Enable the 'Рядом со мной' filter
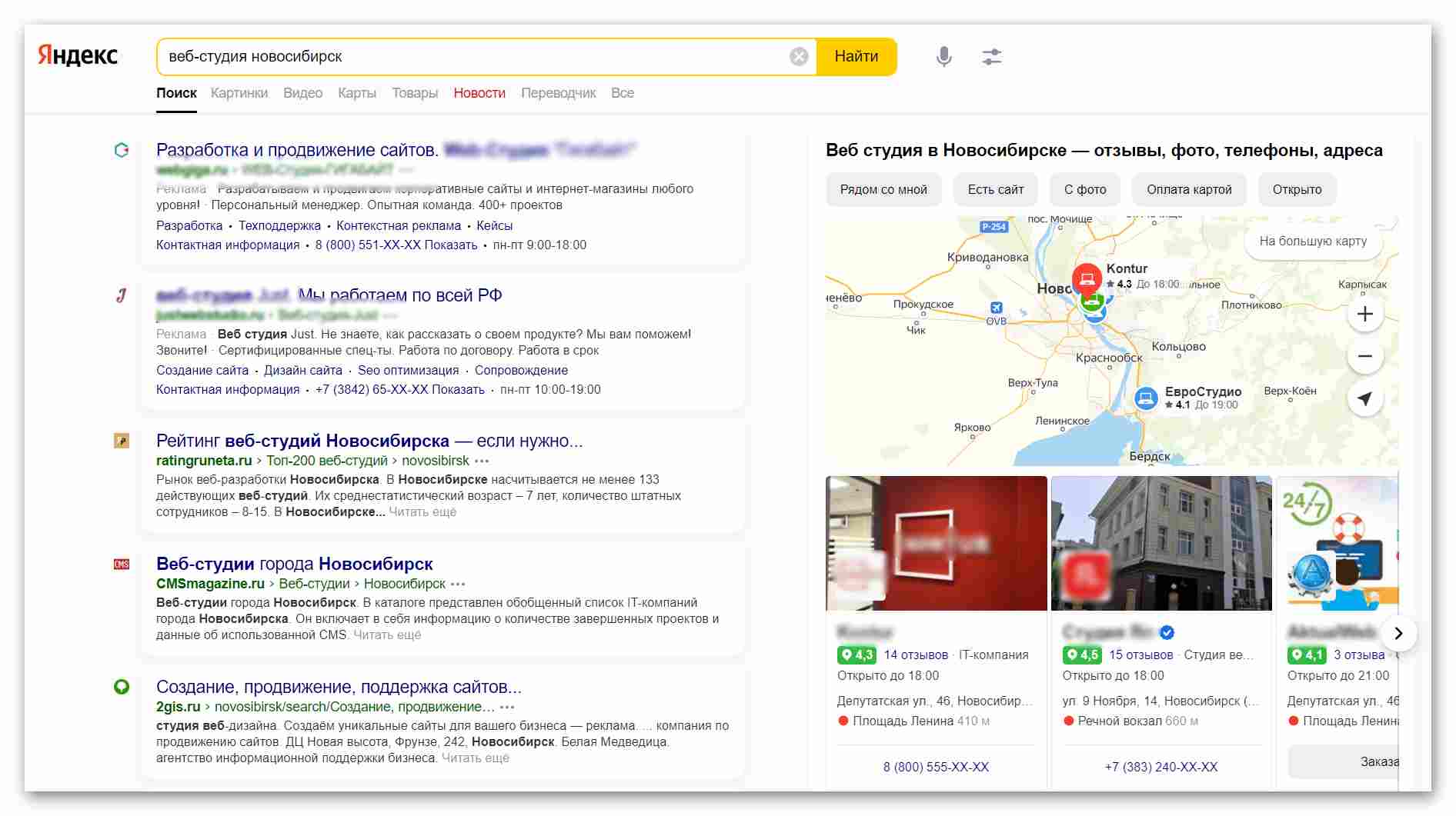This screenshot has height=816, width=1456. tap(883, 189)
